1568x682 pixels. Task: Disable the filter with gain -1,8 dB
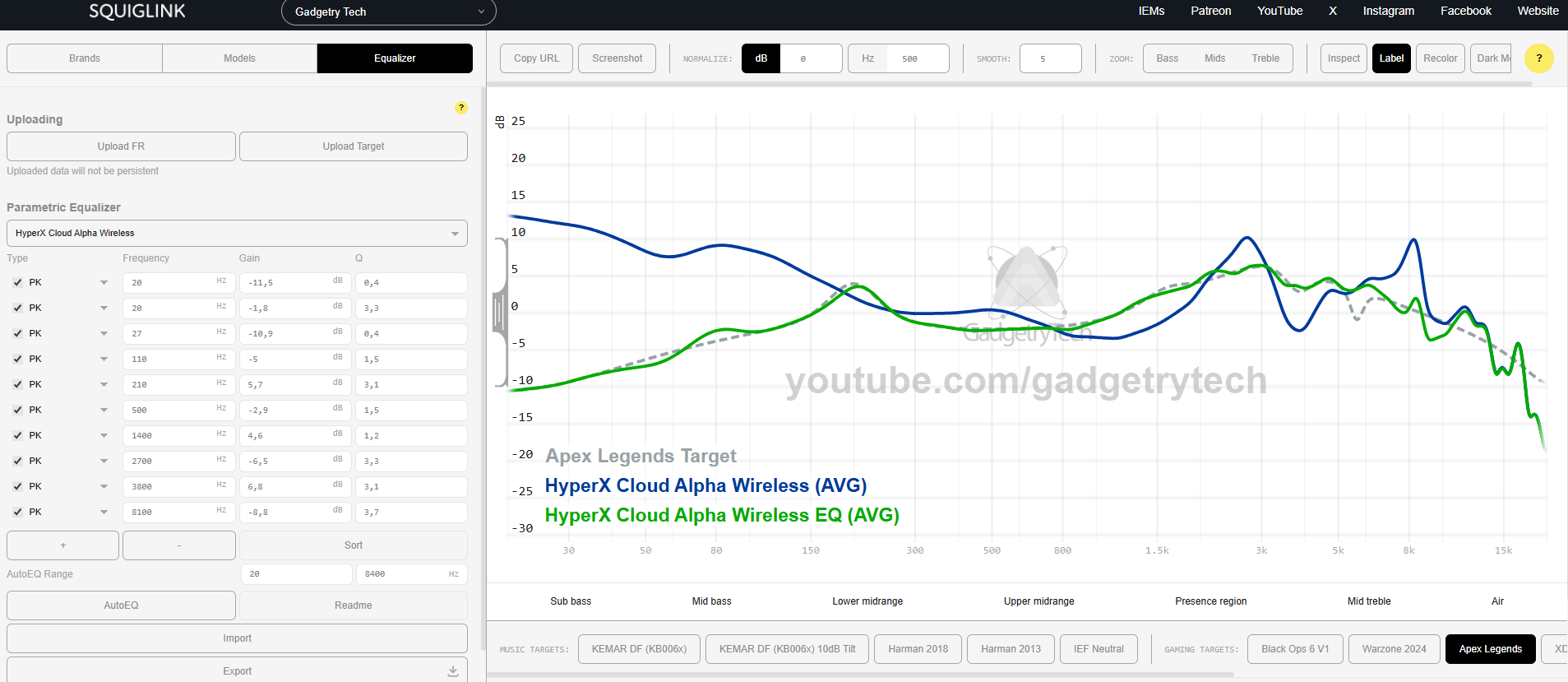point(17,309)
